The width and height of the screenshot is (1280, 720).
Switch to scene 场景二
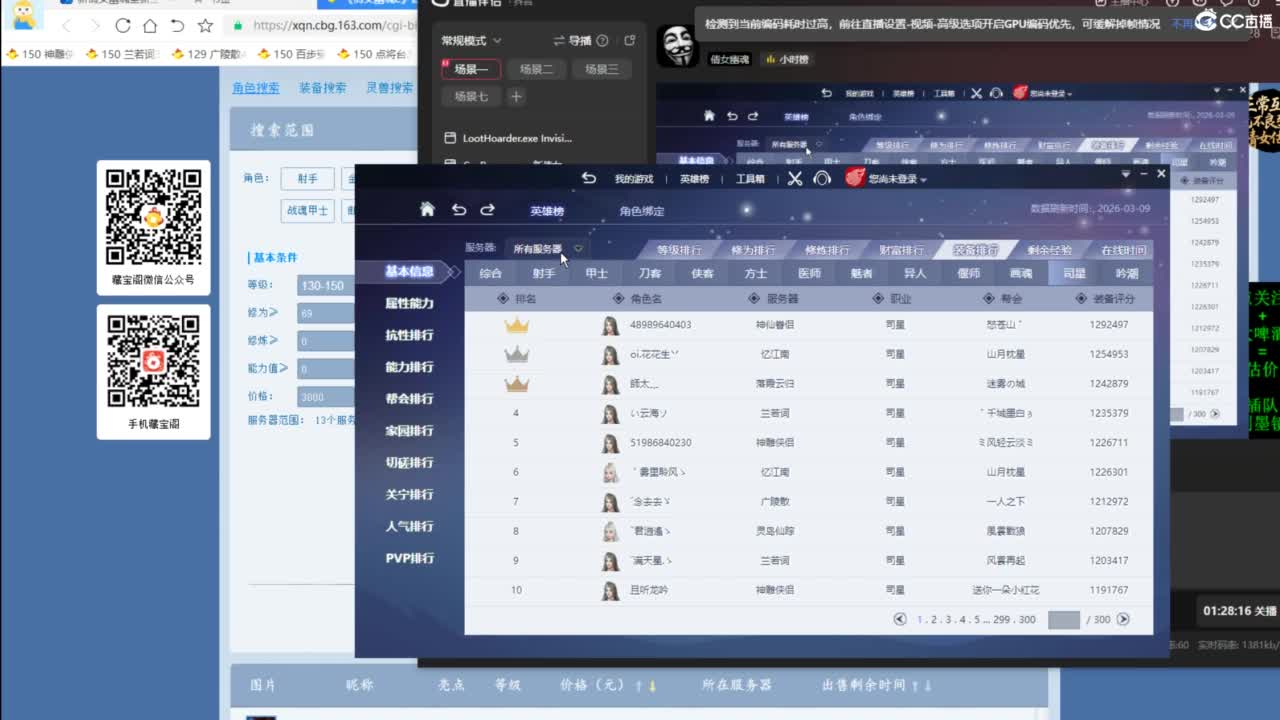tap(536, 69)
